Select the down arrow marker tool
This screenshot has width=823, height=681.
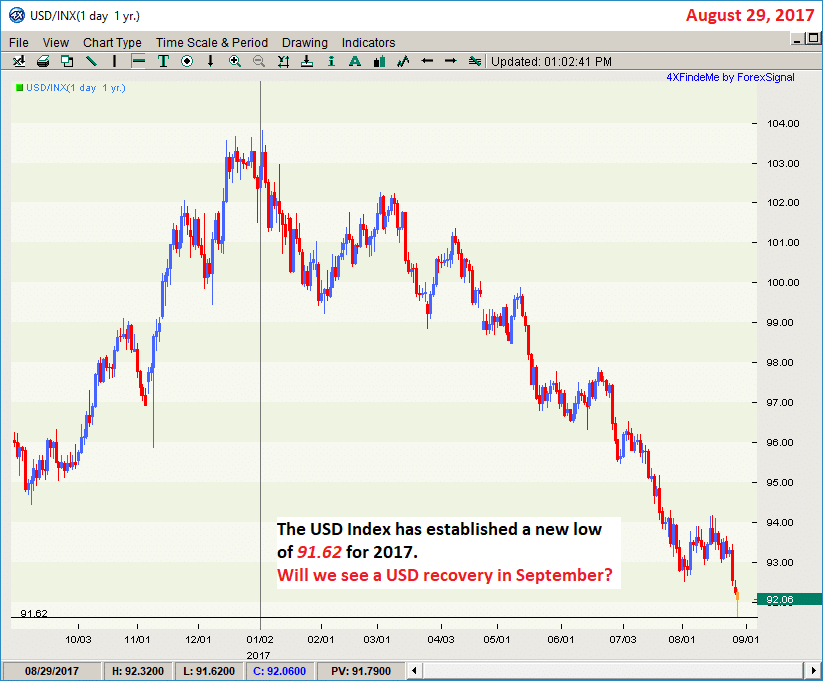tap(210, 61)
